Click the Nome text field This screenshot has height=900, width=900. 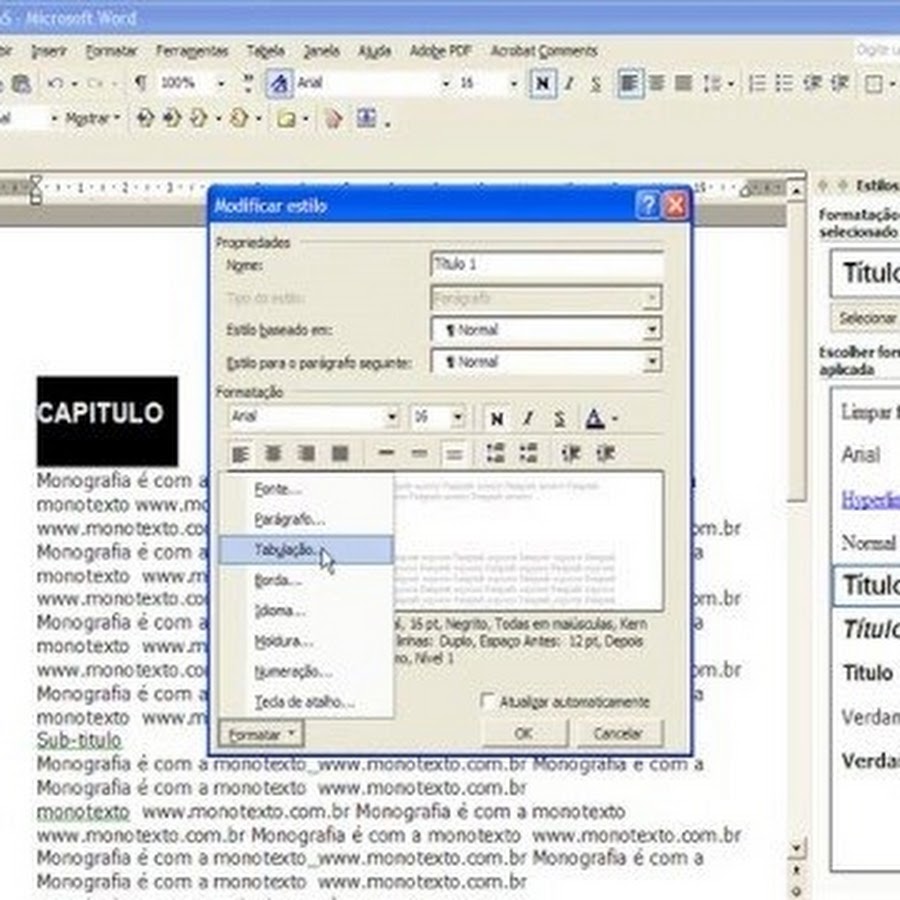[x=546, y=266]
